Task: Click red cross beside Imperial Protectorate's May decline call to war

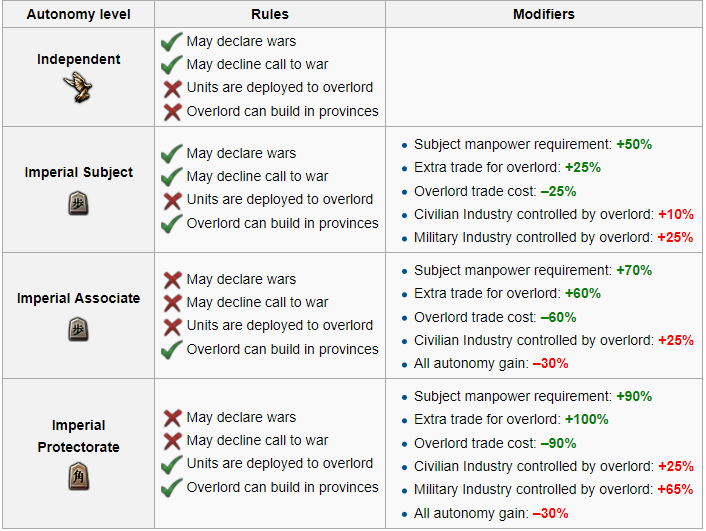Action: coord(171,440)
